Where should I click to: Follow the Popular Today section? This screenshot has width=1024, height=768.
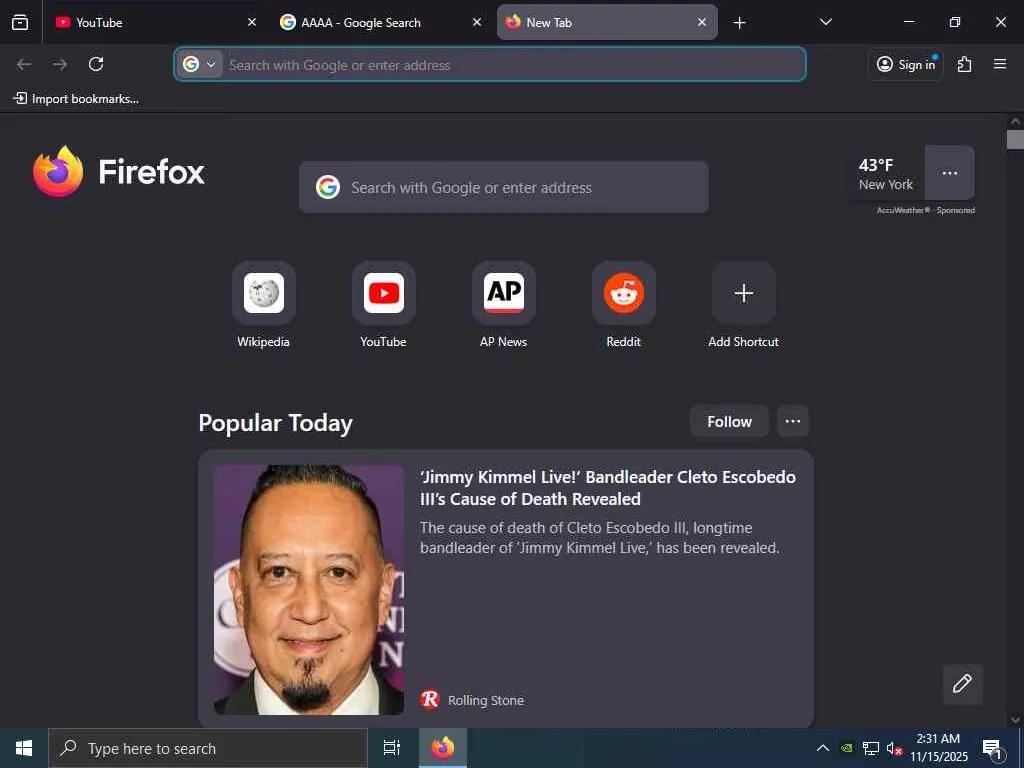coord(729,421)
